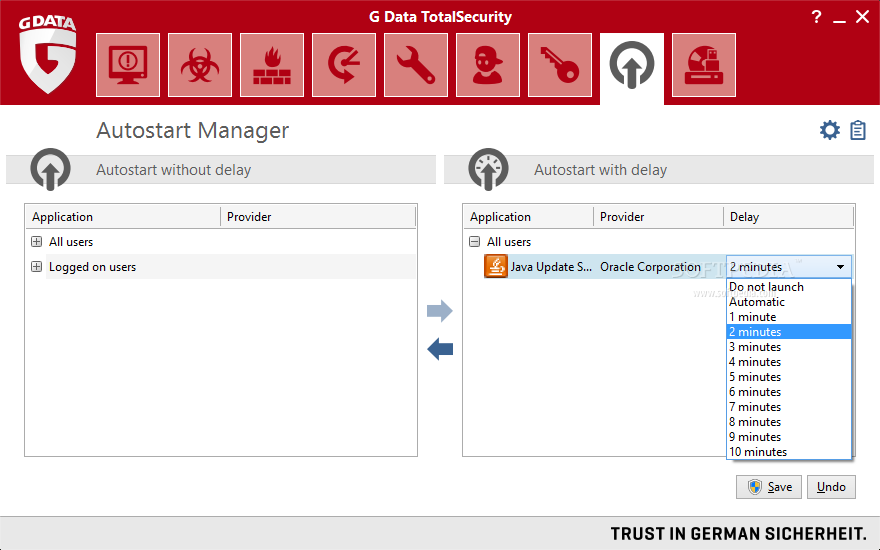Choose '10 minutes' delay option

tap(789, 452)
